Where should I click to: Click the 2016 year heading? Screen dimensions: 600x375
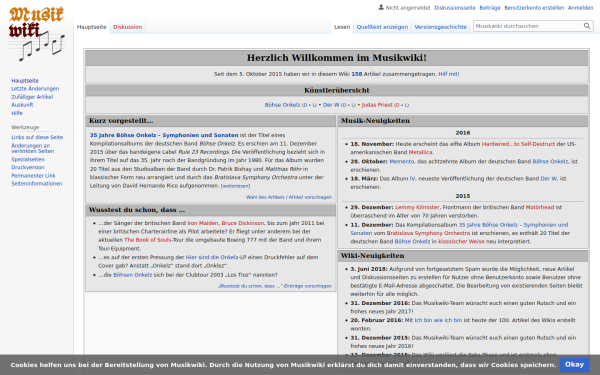[463, 133]
